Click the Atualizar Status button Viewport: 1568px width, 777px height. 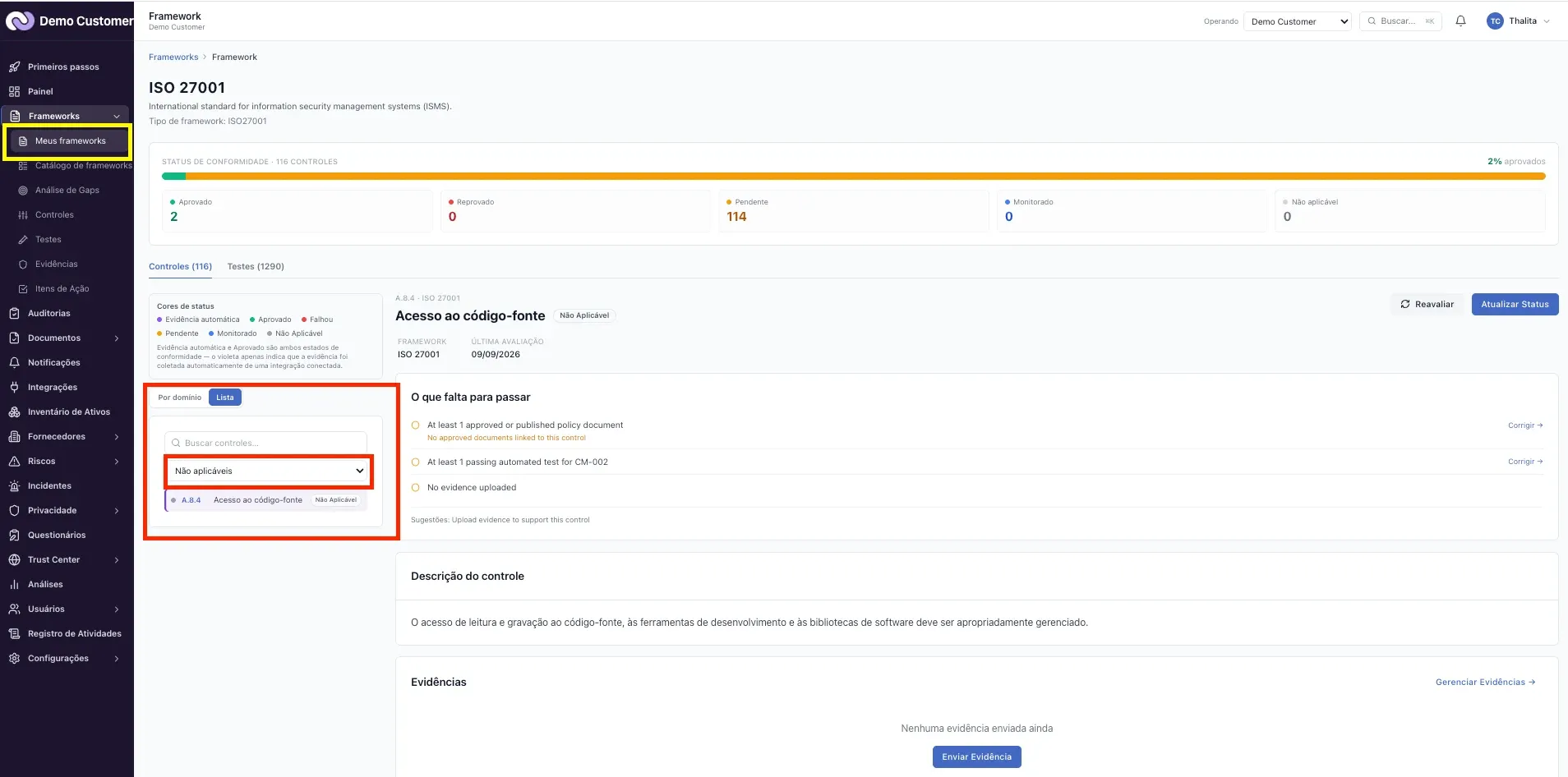pos(1515,304)
